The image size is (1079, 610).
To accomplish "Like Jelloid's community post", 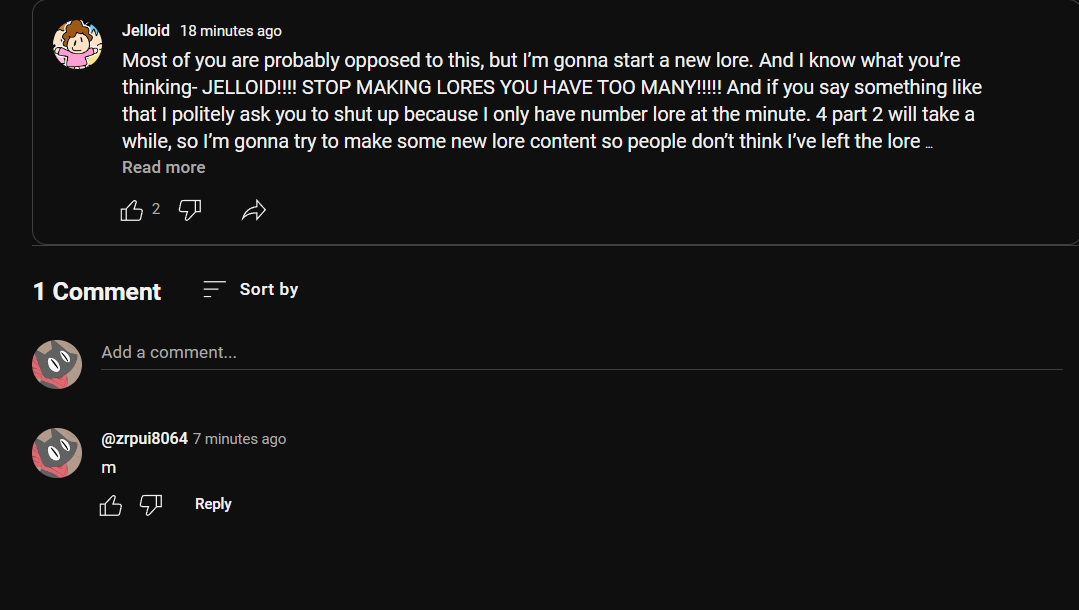I will tap(132, 210).
